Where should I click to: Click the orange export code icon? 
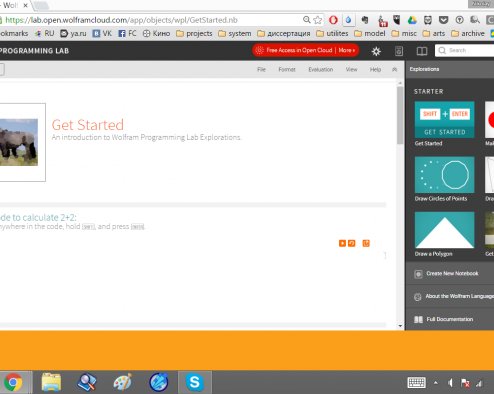tap(366, 243)
